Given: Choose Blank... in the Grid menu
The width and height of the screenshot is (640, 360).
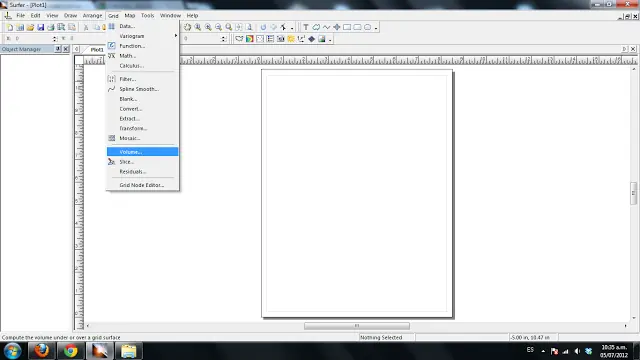Looking at the screenshot, I should click(142, 99).
